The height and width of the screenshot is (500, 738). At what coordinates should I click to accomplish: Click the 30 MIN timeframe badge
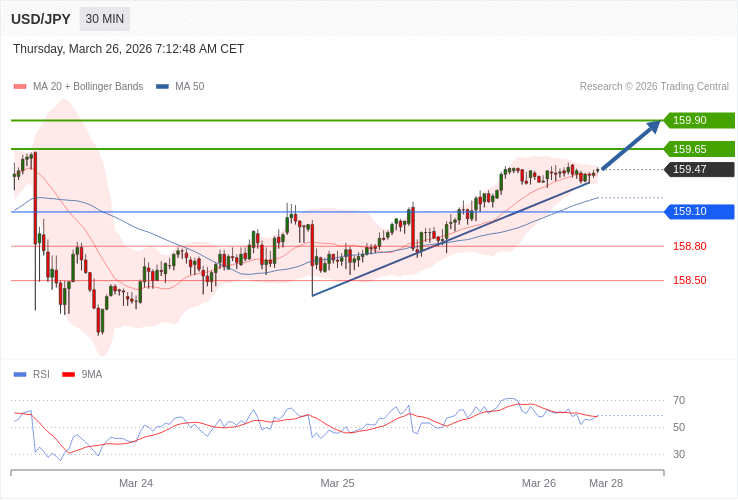click(105, 19)
